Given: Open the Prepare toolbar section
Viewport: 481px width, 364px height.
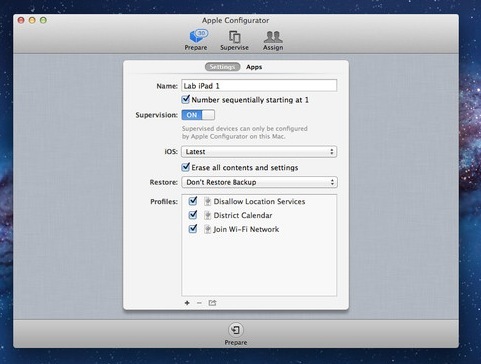Looking at the screenshot, I should [196, 40].
